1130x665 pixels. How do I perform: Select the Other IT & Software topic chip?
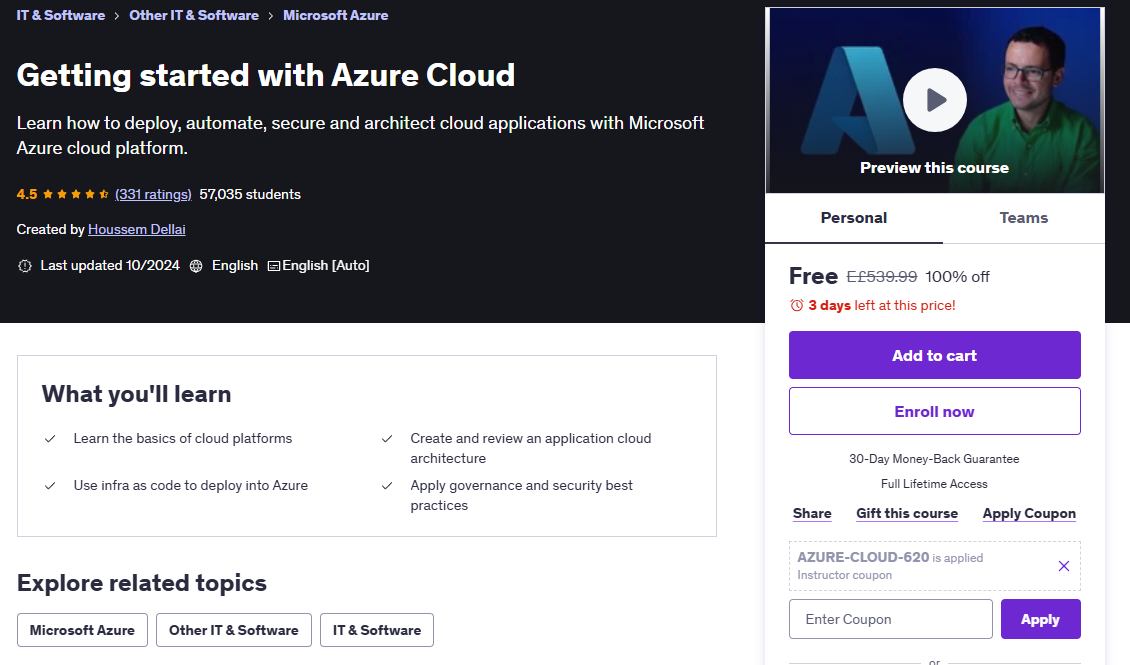pyautogui.click(x=233, y=630)
